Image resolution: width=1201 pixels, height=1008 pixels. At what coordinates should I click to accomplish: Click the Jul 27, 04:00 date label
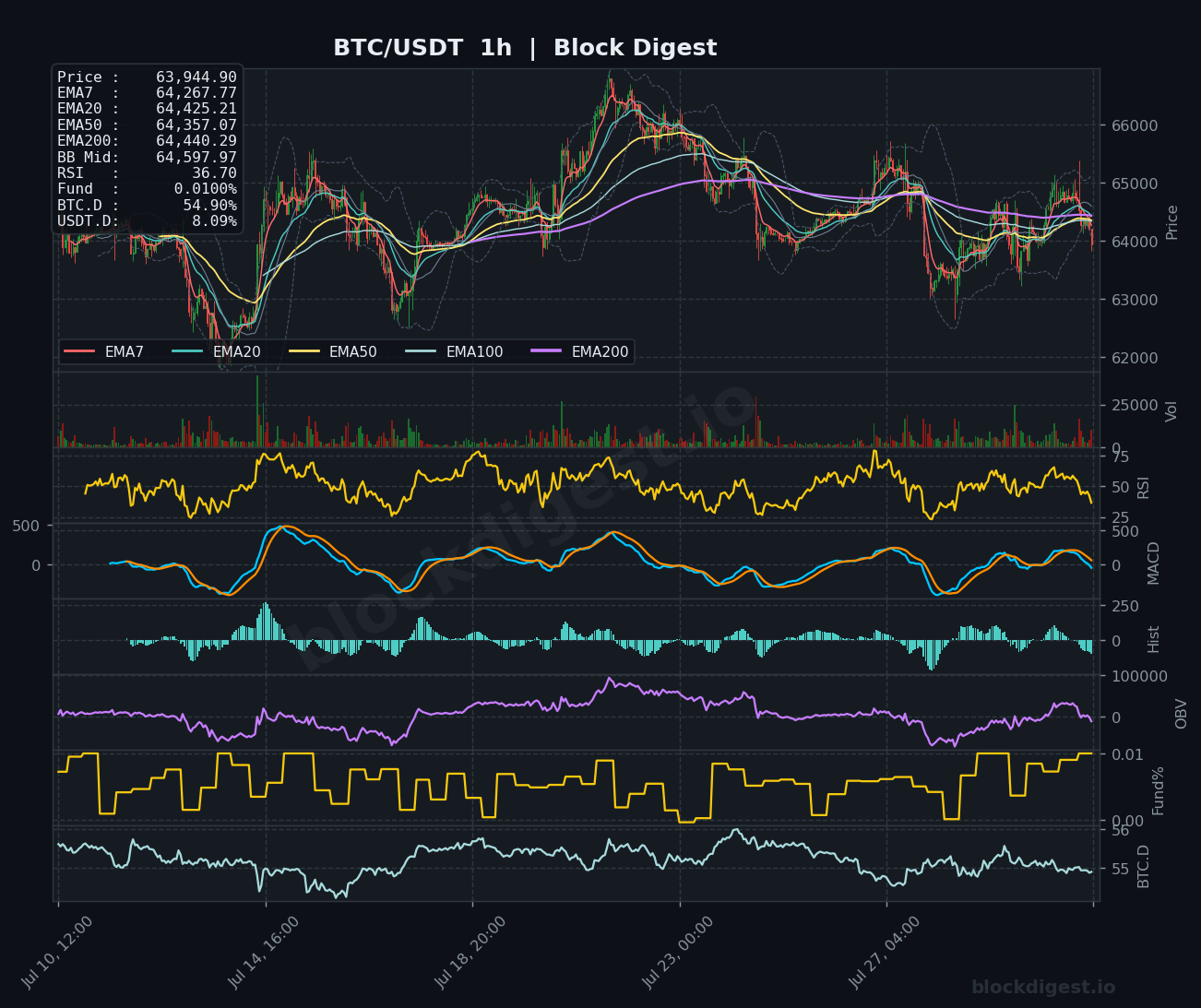pos(885,953)
